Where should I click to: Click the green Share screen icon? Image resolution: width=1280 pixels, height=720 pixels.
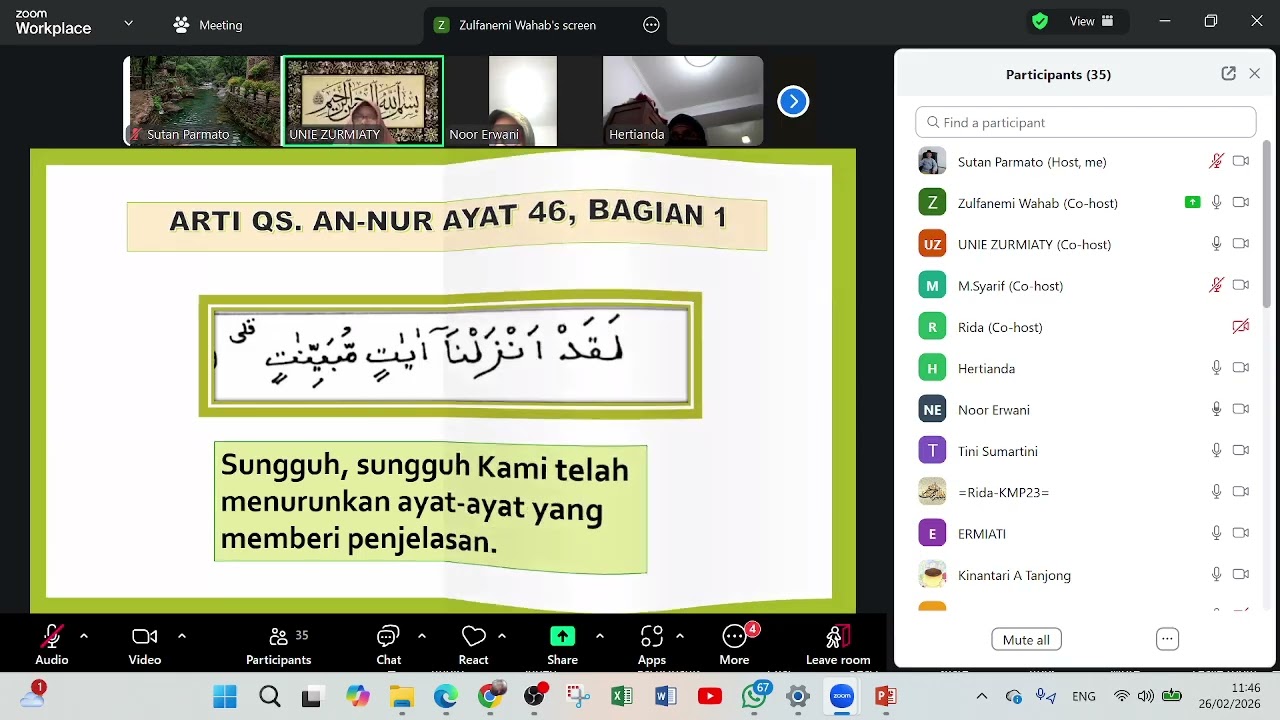[562, 636]
